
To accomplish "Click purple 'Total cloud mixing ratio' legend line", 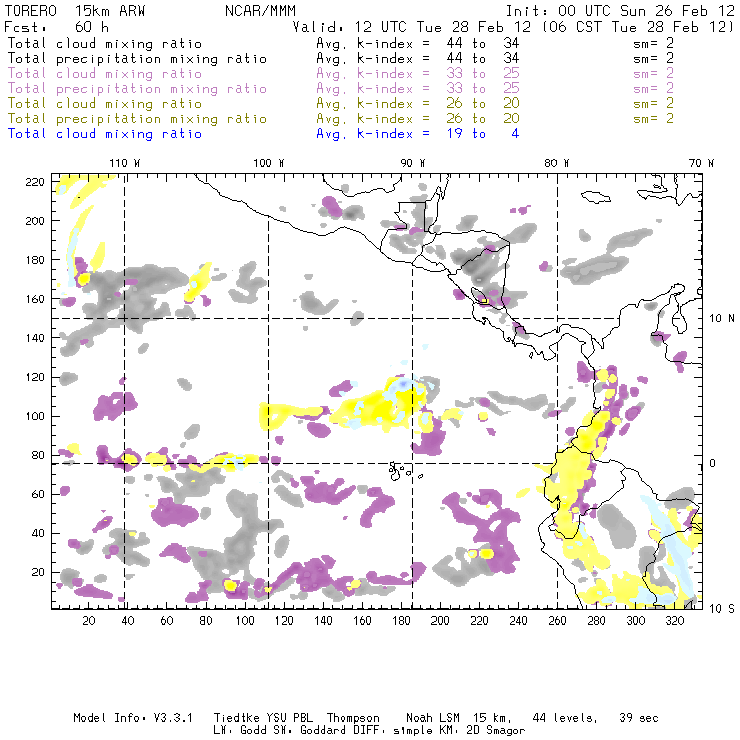I will pyautogui.click(x=105, y=74).
